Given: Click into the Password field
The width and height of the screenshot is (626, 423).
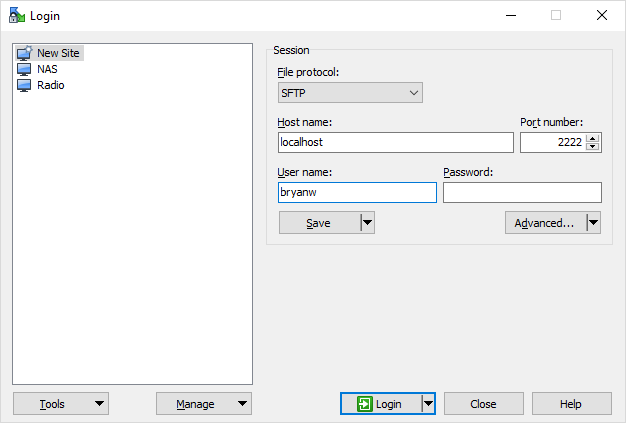Looking at the screenshot, I should coord(522,193).
